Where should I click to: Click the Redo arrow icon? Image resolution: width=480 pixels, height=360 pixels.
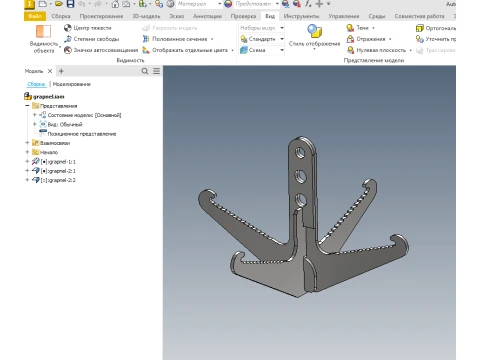[98, 4]
